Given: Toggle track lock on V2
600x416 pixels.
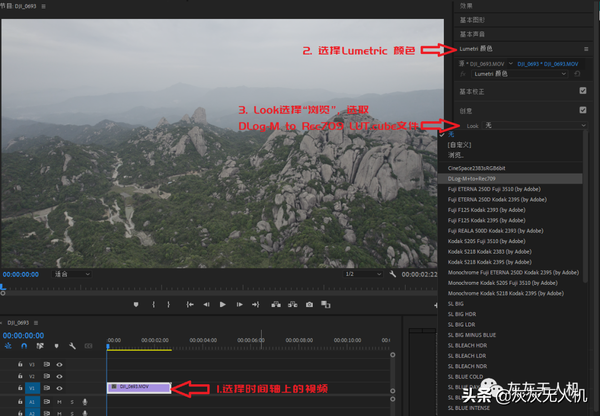Looking at the screenshot, I should pyautogui.click(x=20, y=376).
